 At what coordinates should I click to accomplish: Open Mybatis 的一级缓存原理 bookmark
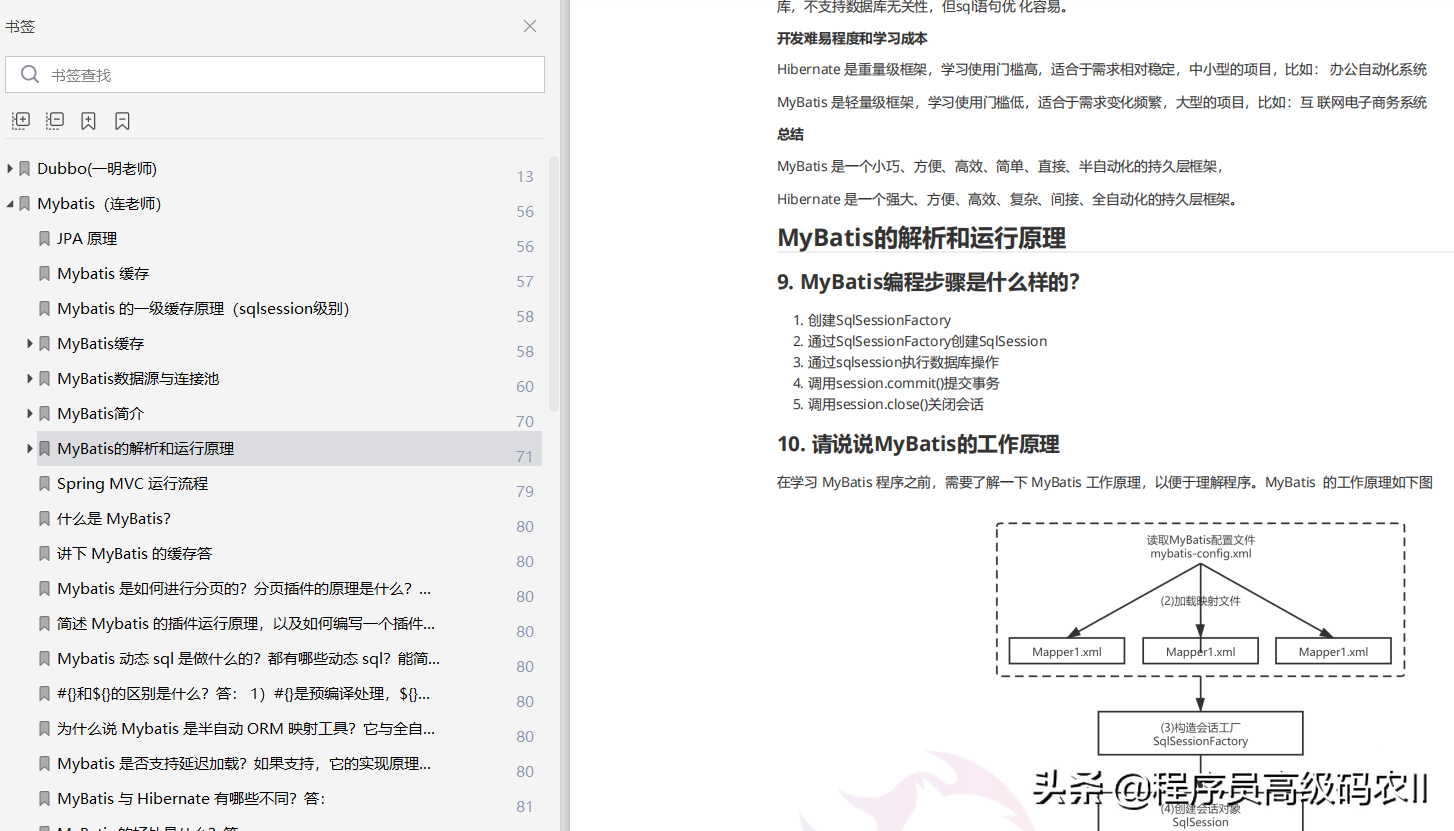point(203,309)
